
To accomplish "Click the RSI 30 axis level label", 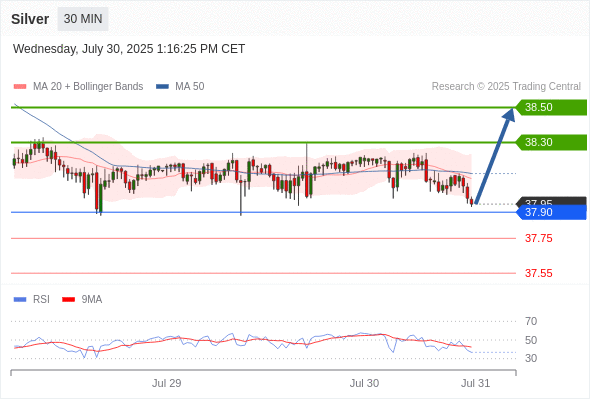I will (x=531, y=358).
